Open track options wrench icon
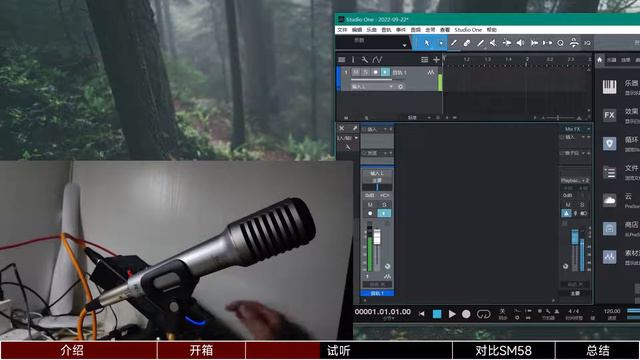This screenshot has height=360, width=640. [x=364, y=60]
